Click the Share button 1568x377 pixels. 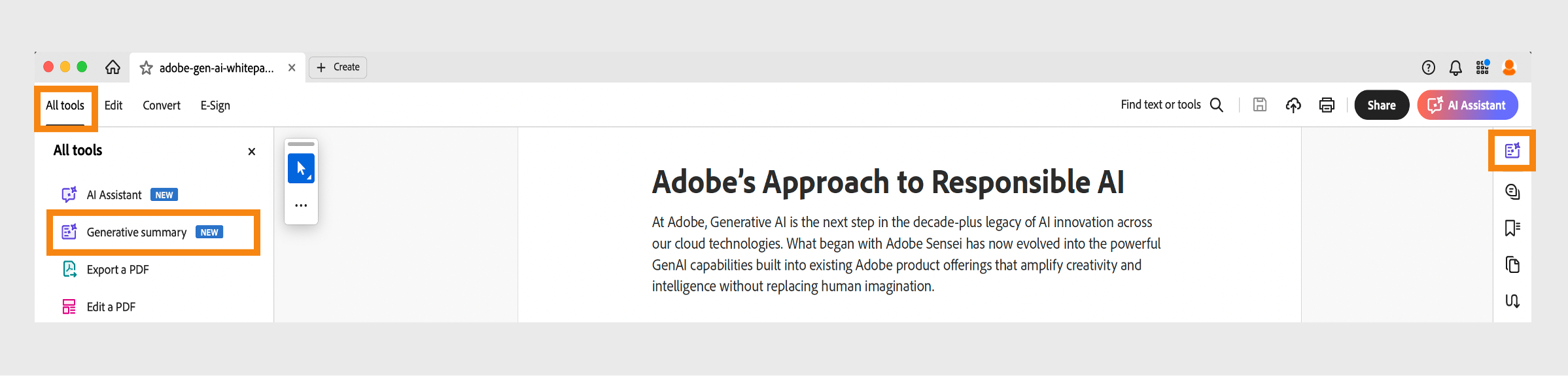[1381, 105]
